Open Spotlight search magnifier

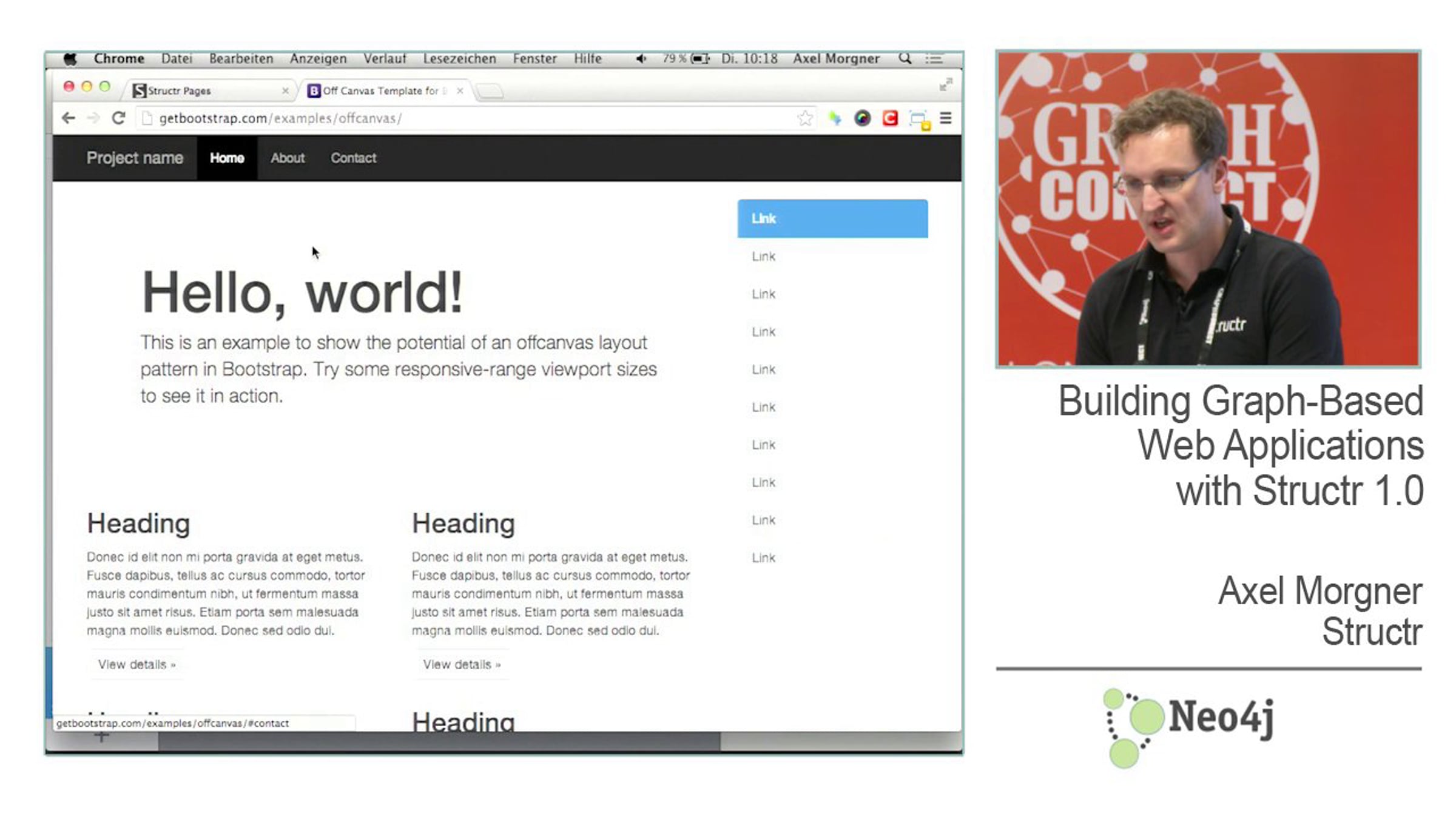click(x=905, y=59)
